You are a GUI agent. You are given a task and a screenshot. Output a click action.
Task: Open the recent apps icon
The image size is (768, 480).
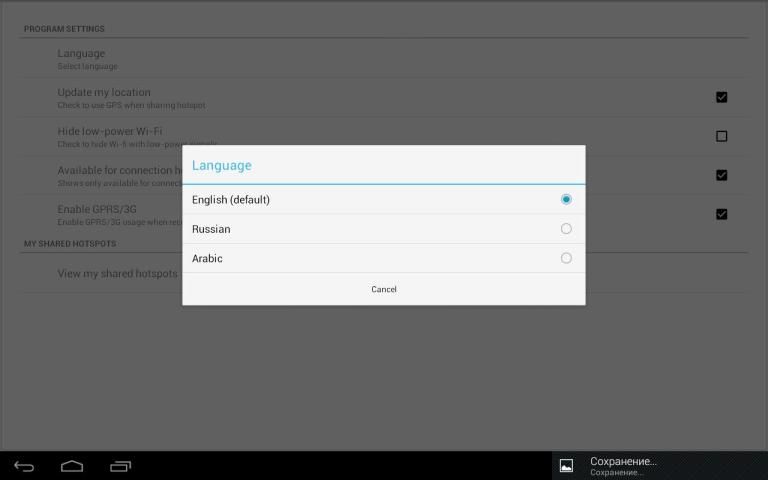coord(120,466)
